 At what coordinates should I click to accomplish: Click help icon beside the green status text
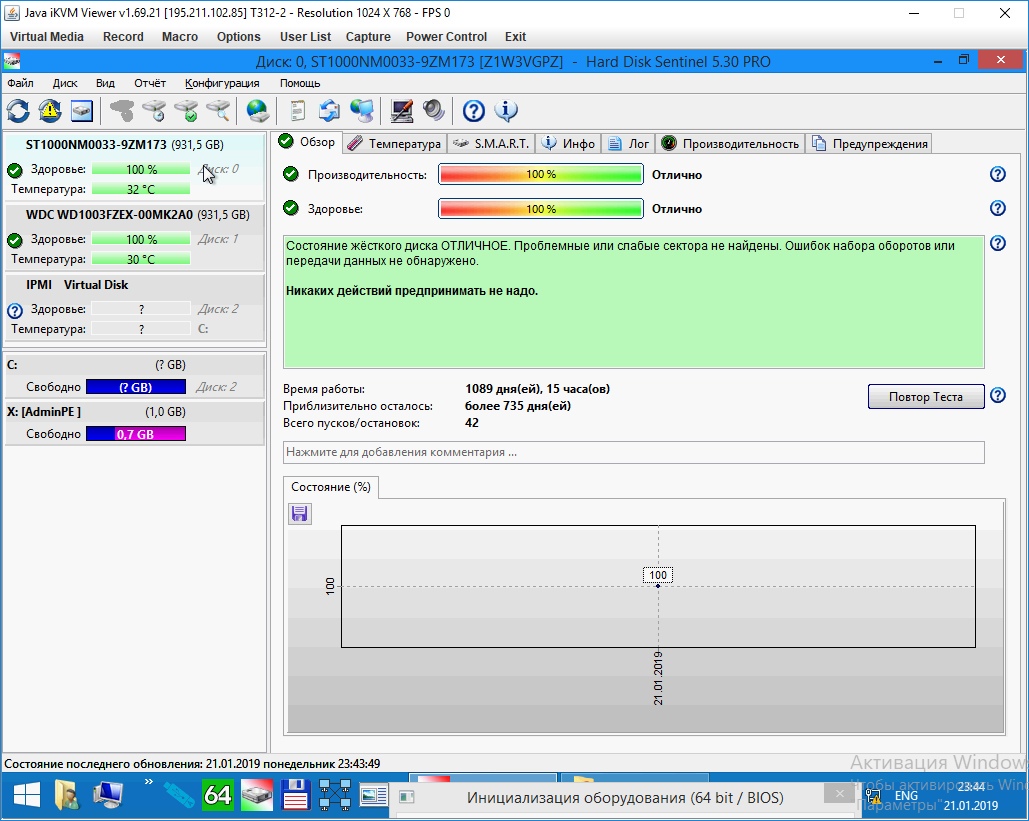tap(998, 243)
